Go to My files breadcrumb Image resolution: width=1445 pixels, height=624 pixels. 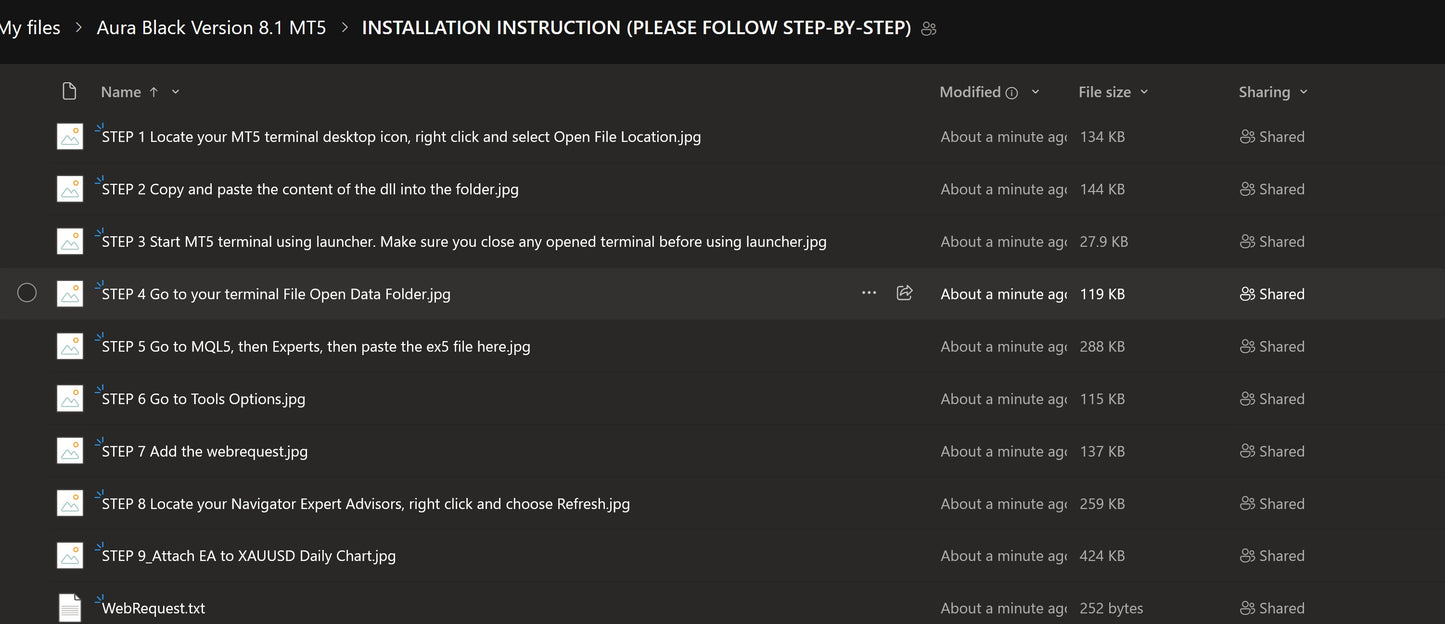pyautogui.click(x=30, y=28)
